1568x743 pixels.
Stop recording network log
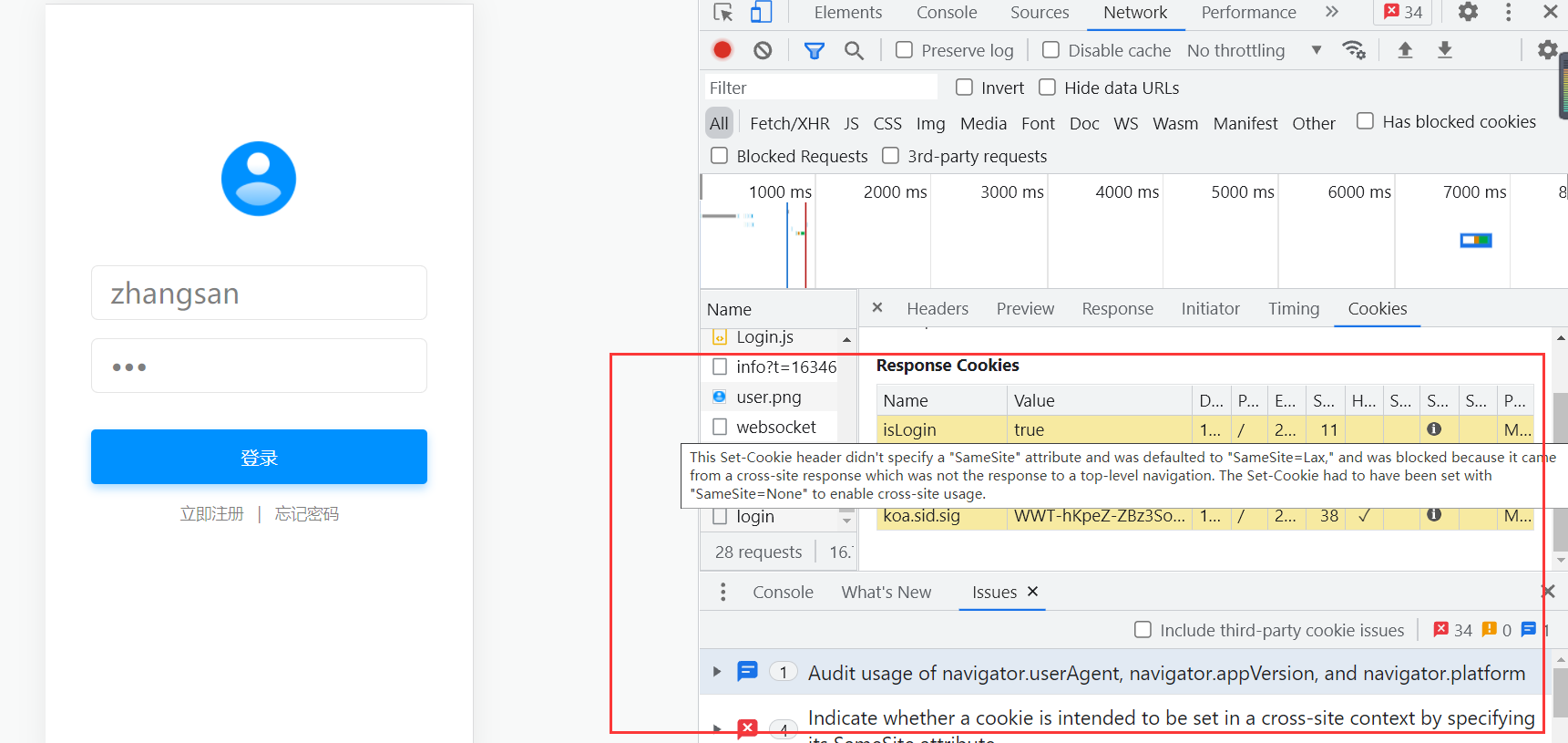click(x=723, y=50)
